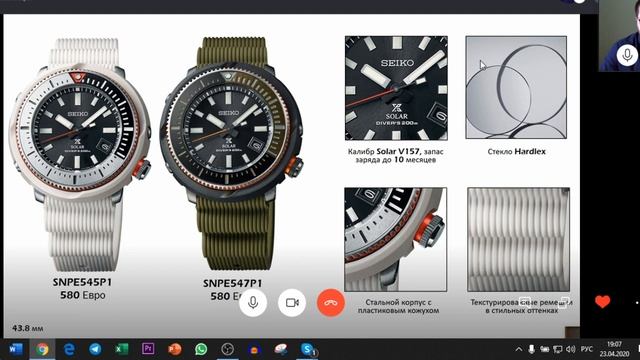Turn off the camera in call controls

tap(292, 302)
